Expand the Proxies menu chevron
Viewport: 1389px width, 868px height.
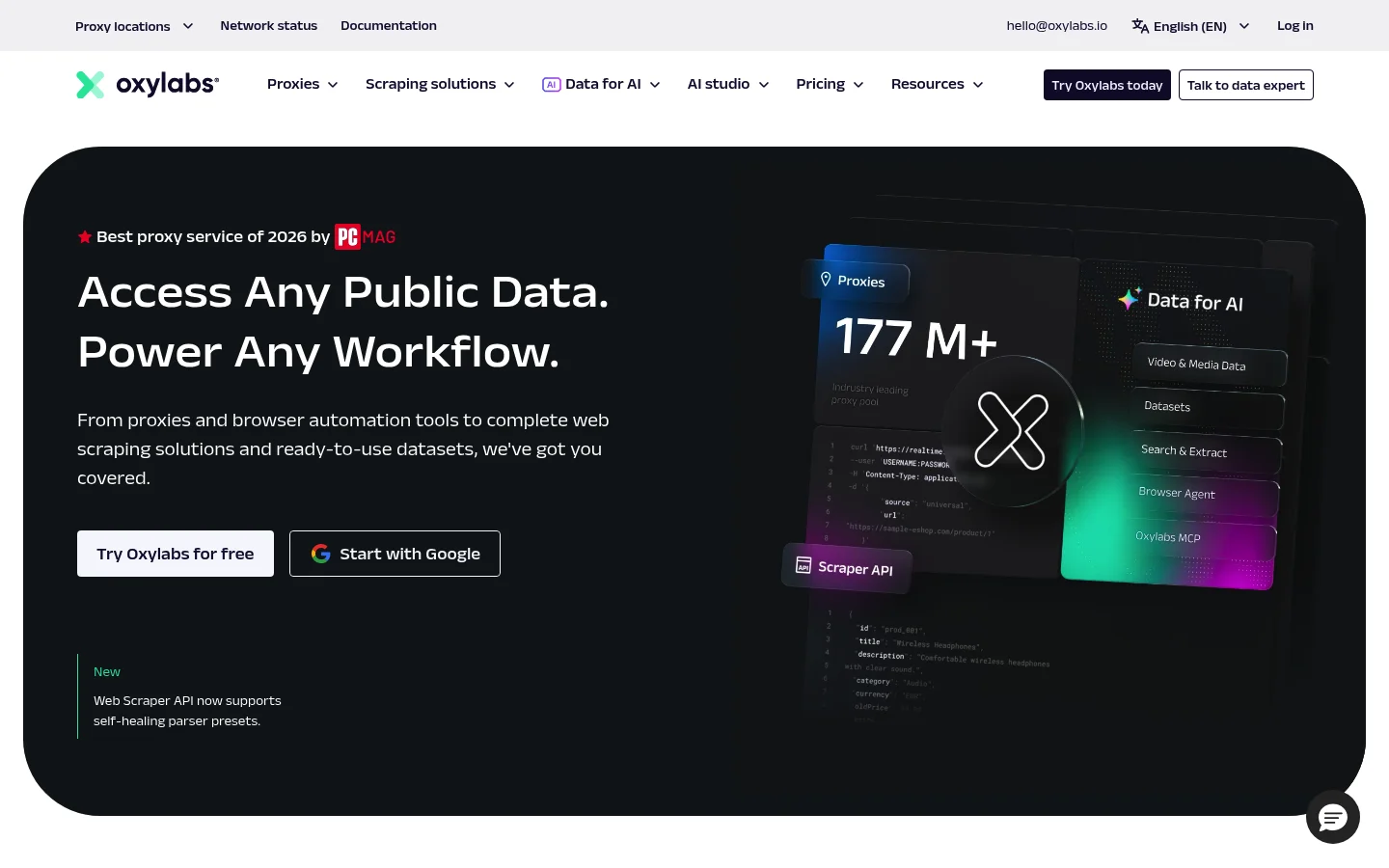point(333,85)
